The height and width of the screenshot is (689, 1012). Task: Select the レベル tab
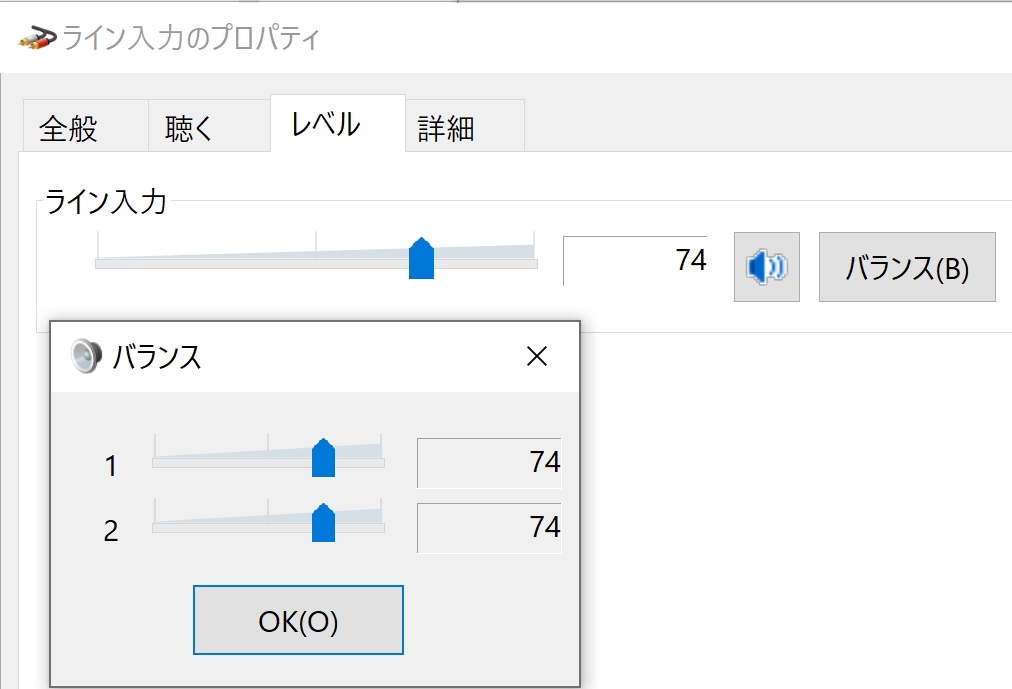[326, 125]
